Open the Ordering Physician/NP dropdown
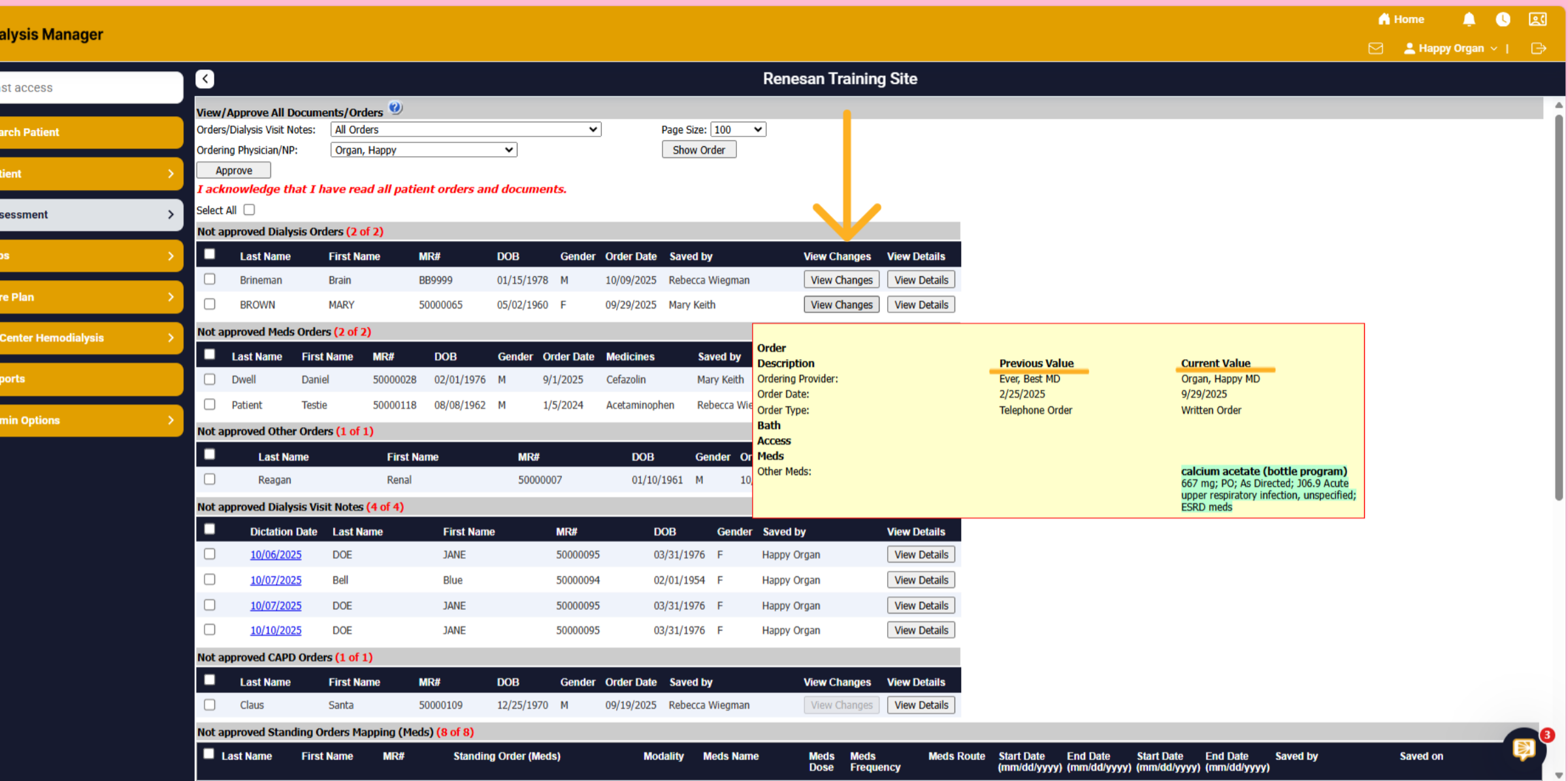Viewport: 1568px width, 781px height. 424,150
